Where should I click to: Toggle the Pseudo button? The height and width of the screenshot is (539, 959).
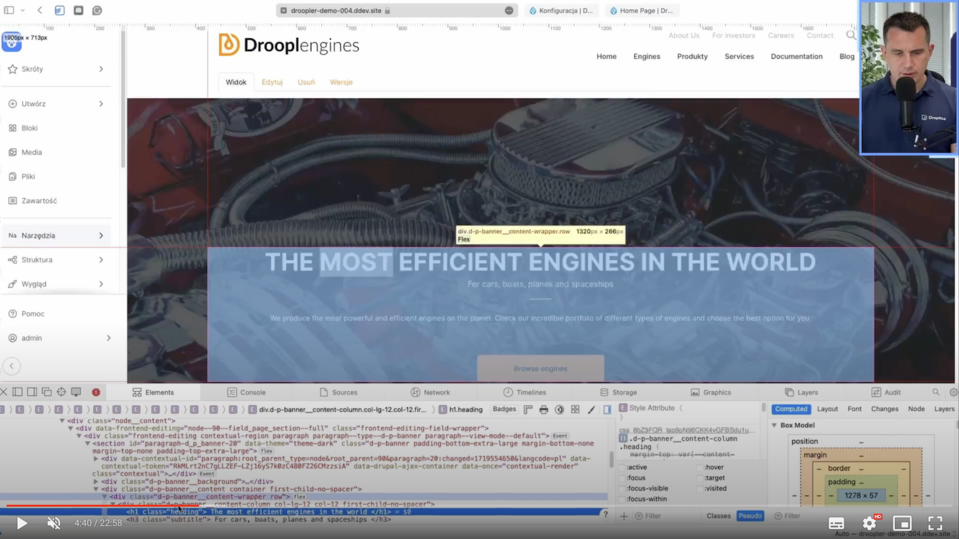point(750,516)
